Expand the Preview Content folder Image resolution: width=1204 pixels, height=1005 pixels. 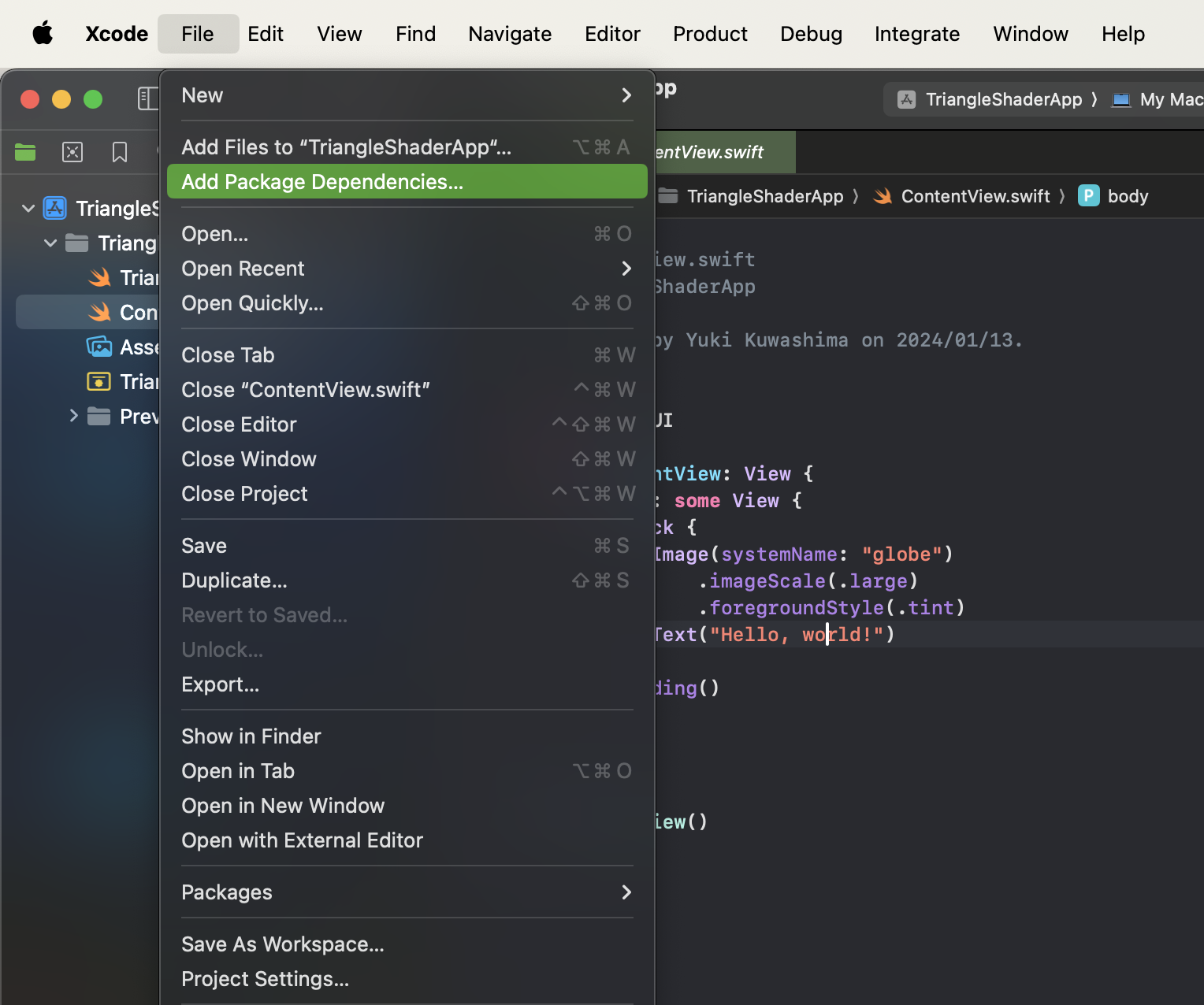(x=73, y=416)
